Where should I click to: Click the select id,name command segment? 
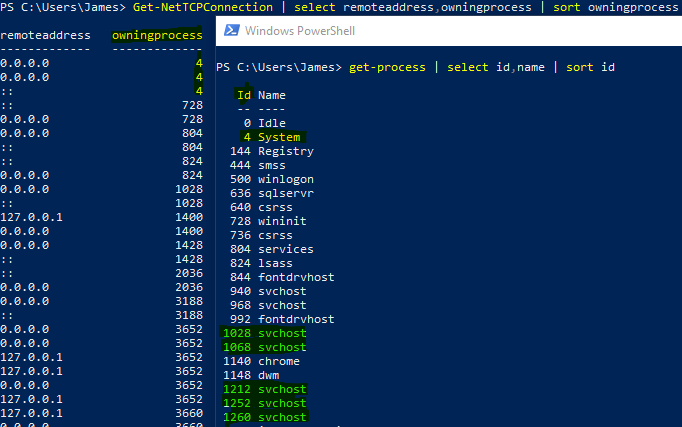coord(496,67)
